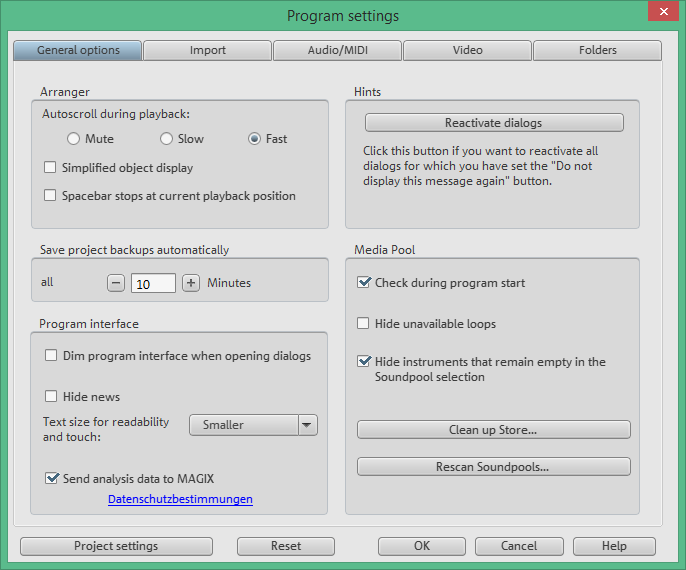The width and height of the screenshot is (686, 570).
Task: Open the Text size dropdown arrow
Action: [x=308, y=425]
